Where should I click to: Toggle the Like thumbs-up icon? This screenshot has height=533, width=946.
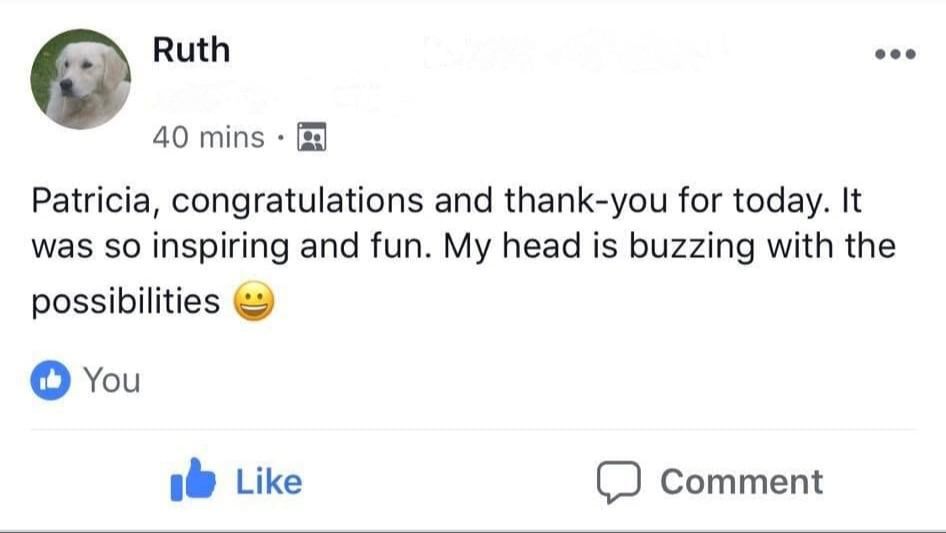point(193,481)
